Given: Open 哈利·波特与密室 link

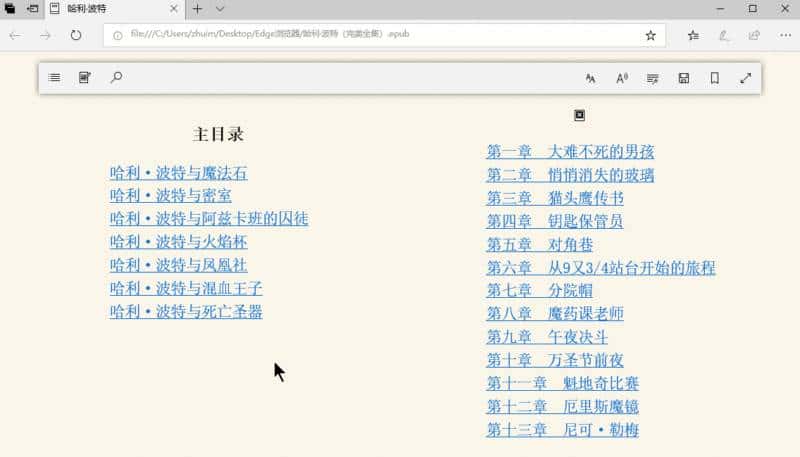Looking at the screenshot, I should pyautogui.click(x=171, y=196).
